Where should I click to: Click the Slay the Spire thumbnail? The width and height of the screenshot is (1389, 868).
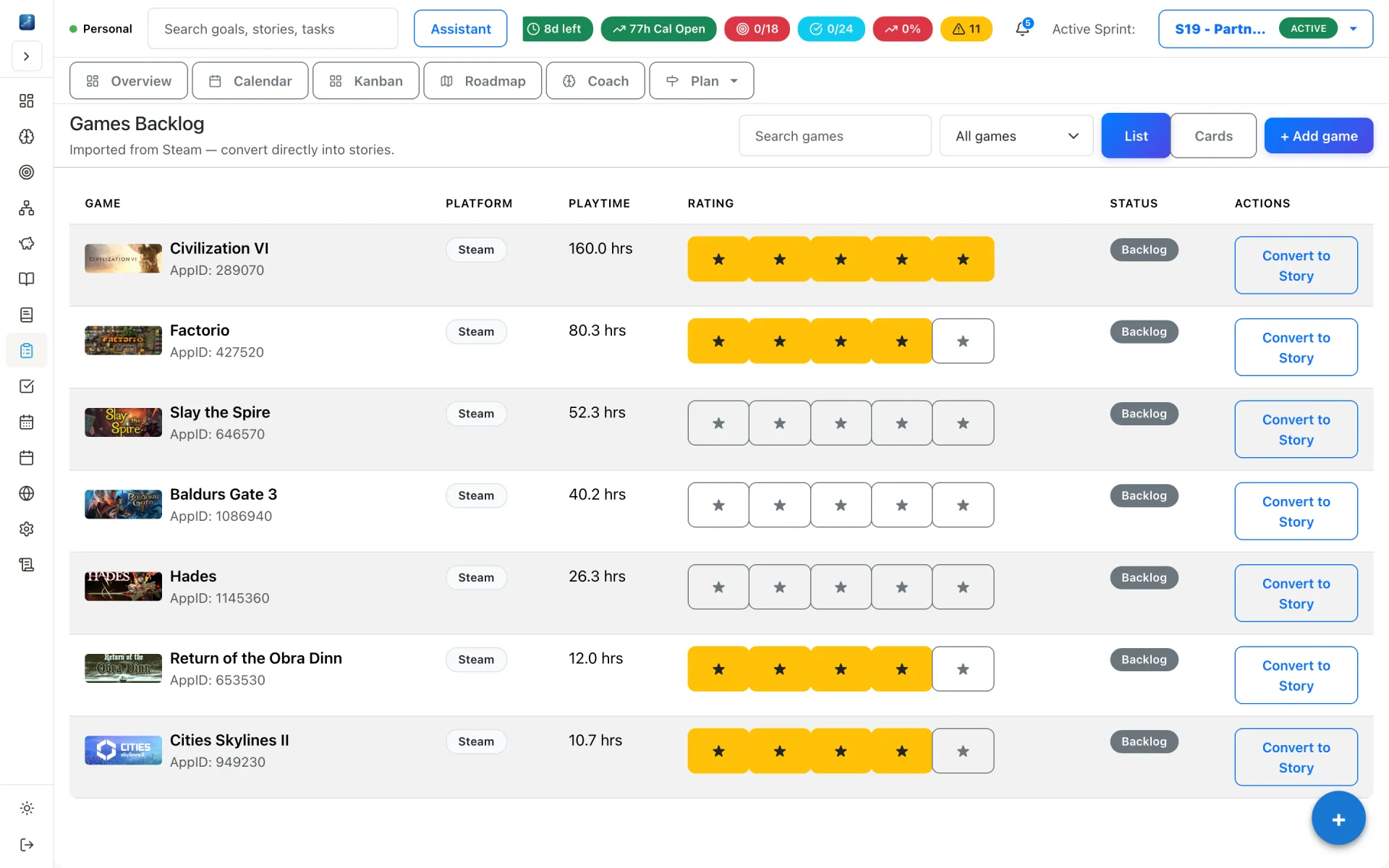[x=123, y=422]
